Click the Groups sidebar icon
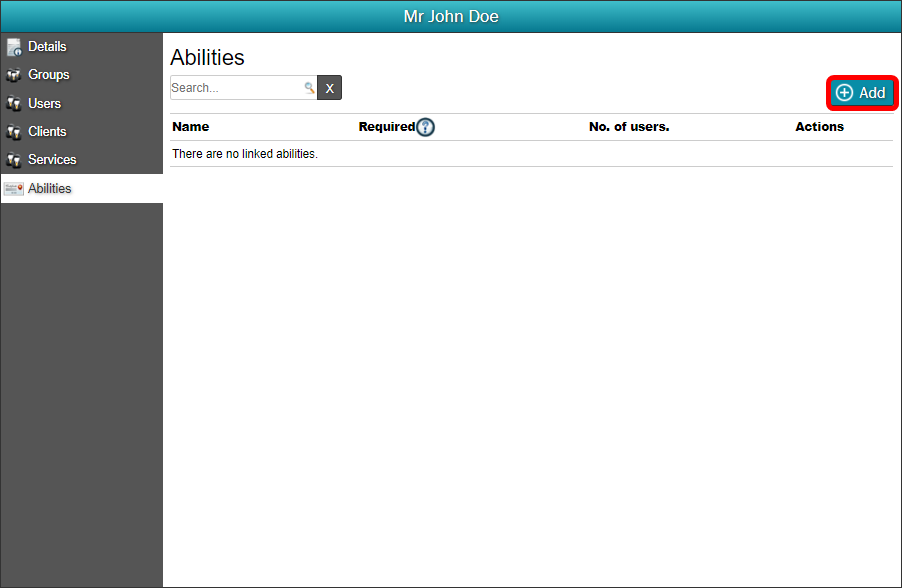 click(14, 75)
